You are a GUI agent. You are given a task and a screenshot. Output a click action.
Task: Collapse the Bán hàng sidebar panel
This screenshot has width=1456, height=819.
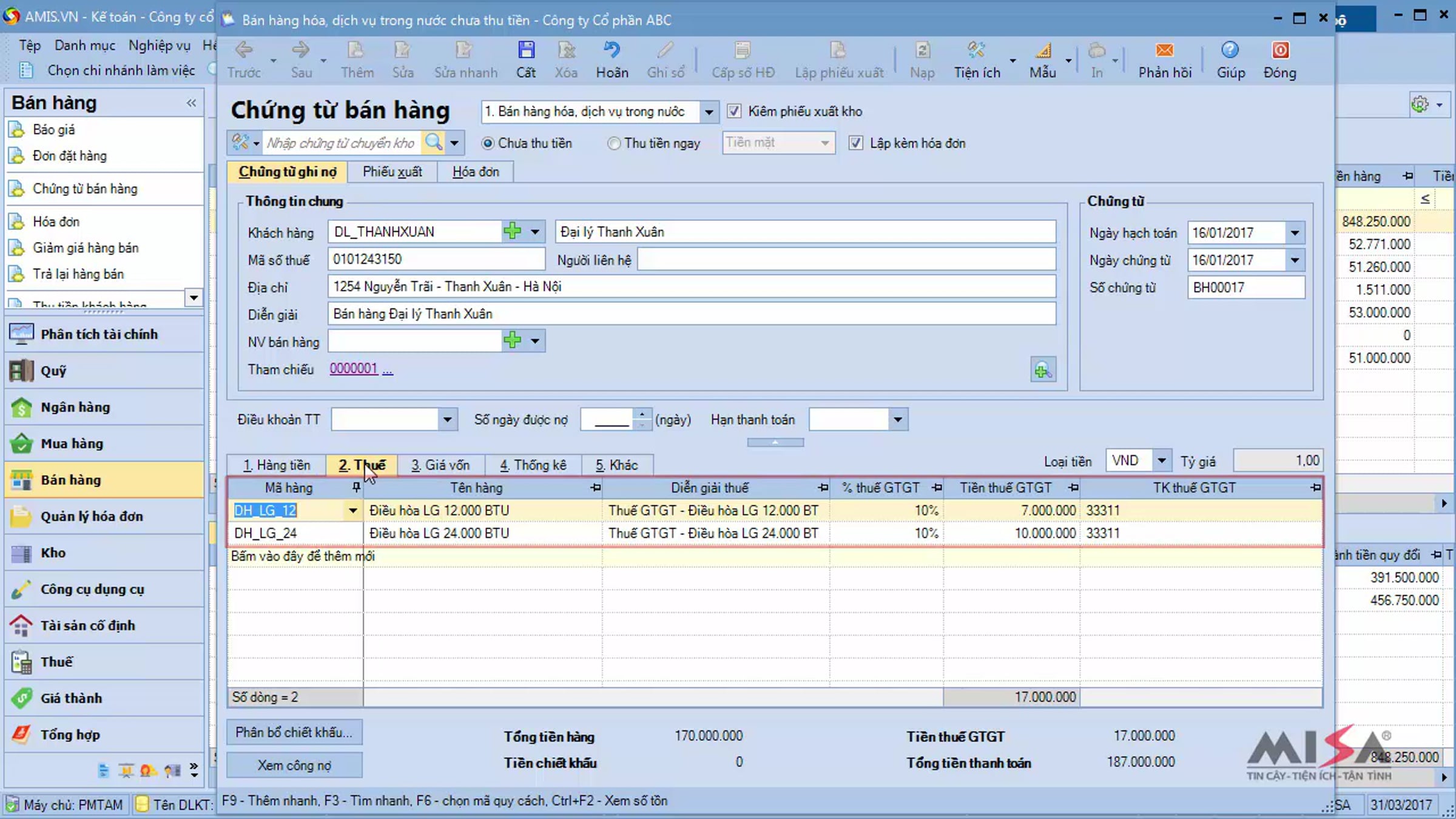192,103
